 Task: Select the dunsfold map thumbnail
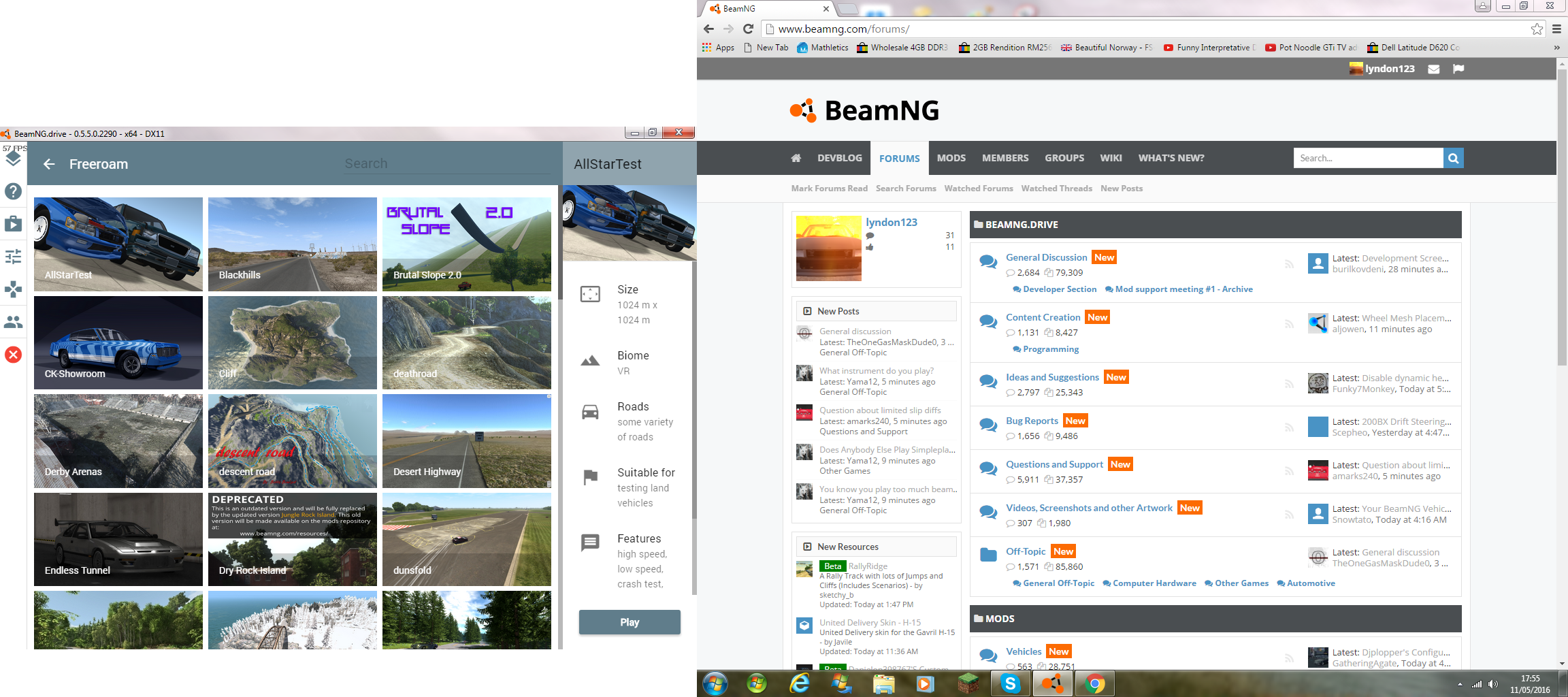467,539
